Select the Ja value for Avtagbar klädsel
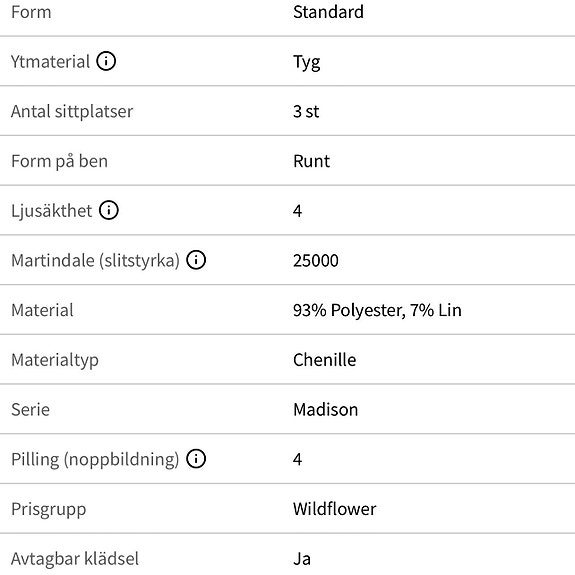This screenshot has width=575, height=575. point(302,559)
